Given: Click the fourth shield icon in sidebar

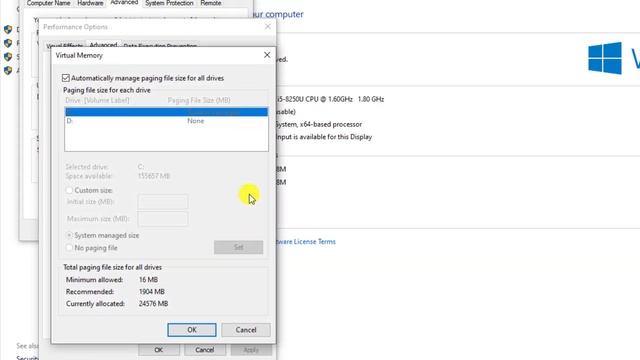Looking at the screenshot, I should coord(8,70).
